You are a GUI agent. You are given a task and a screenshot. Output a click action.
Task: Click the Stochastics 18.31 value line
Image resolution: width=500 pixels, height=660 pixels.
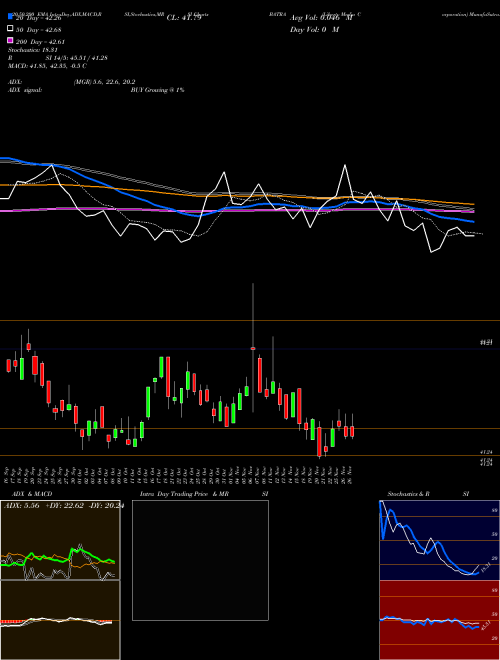pos(33,50)
